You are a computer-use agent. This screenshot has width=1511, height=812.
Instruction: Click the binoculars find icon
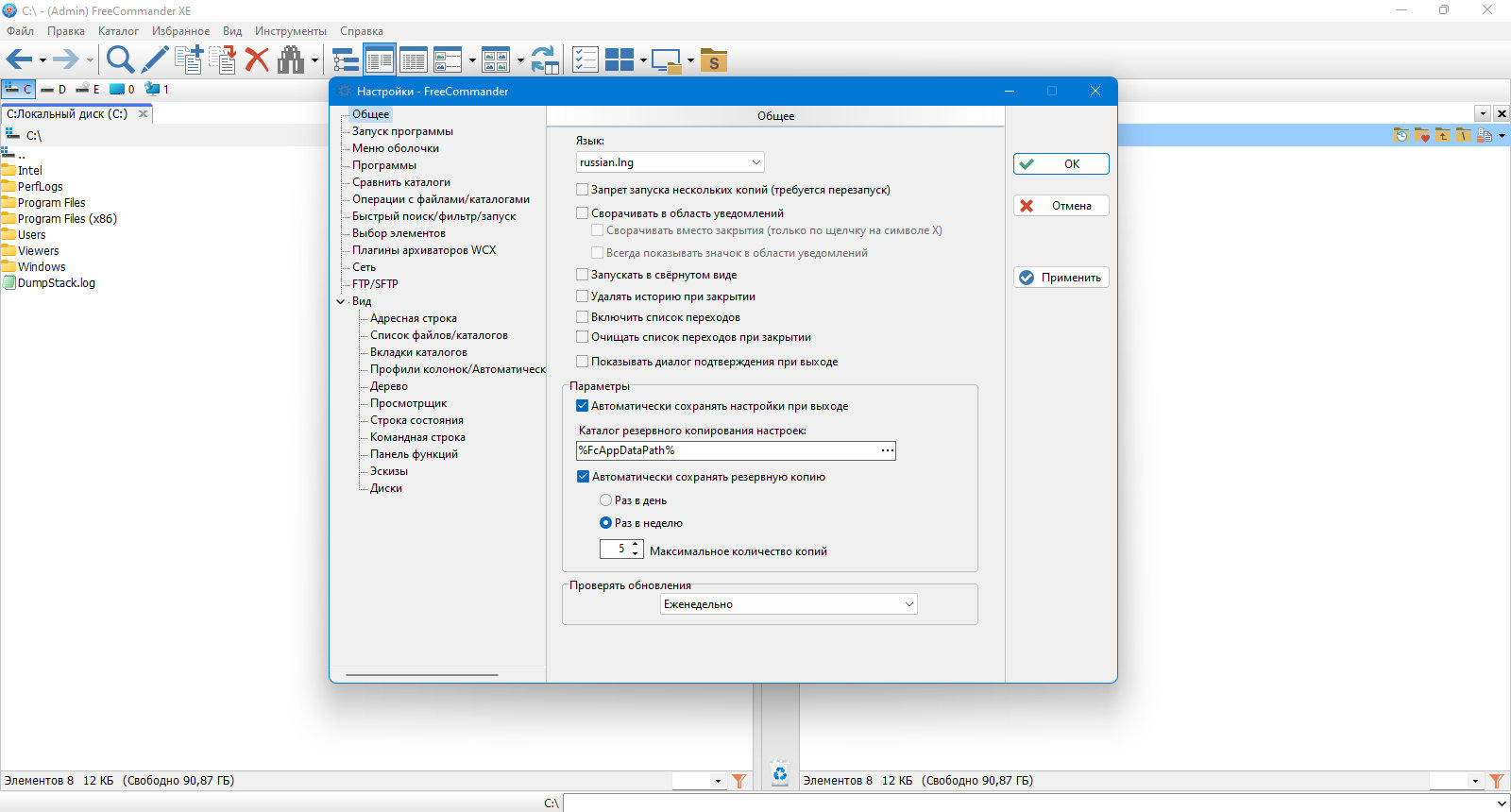coord(291,60)
